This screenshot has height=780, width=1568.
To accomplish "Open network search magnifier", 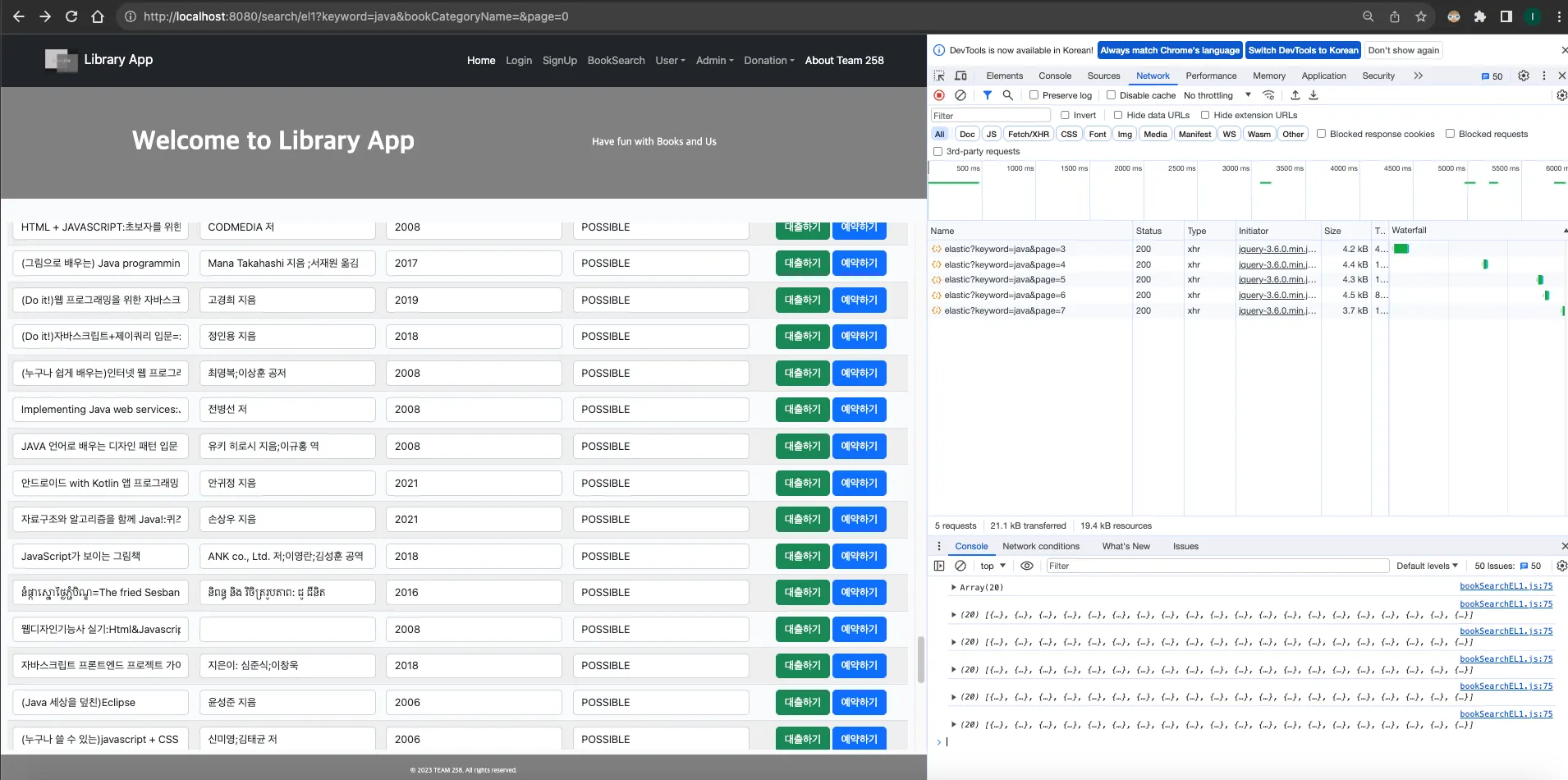I will point(1008,95).
